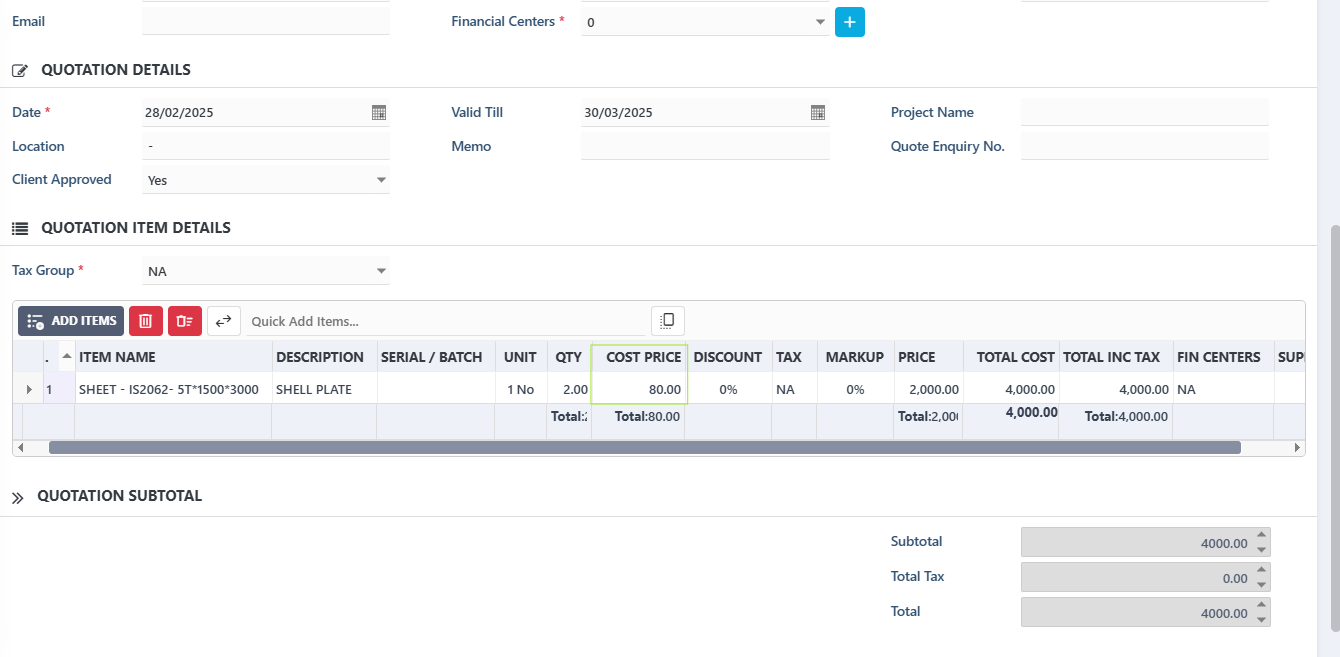
Task: Increase the Subtotal value with up stepper
Action: tap(1262, 535)
